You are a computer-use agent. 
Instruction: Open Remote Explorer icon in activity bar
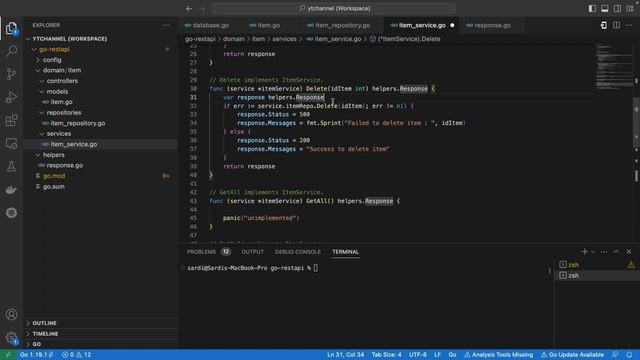click(x=11, y=144)
